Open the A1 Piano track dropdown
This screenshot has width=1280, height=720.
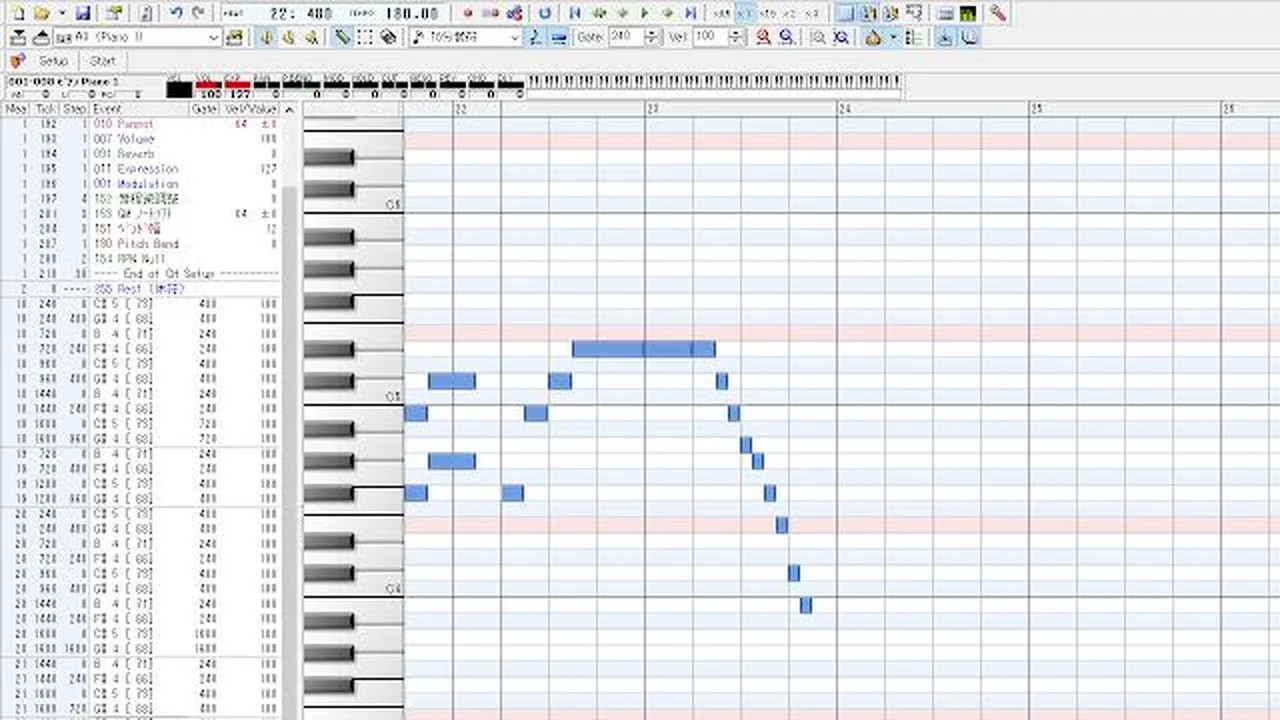(x=138, y=37)
